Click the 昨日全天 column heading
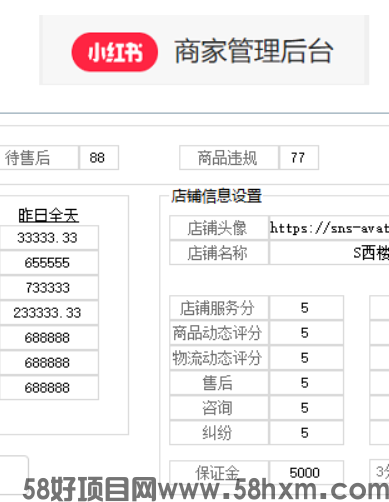Viewport: 389px width, 502px height. coord(48,215)
